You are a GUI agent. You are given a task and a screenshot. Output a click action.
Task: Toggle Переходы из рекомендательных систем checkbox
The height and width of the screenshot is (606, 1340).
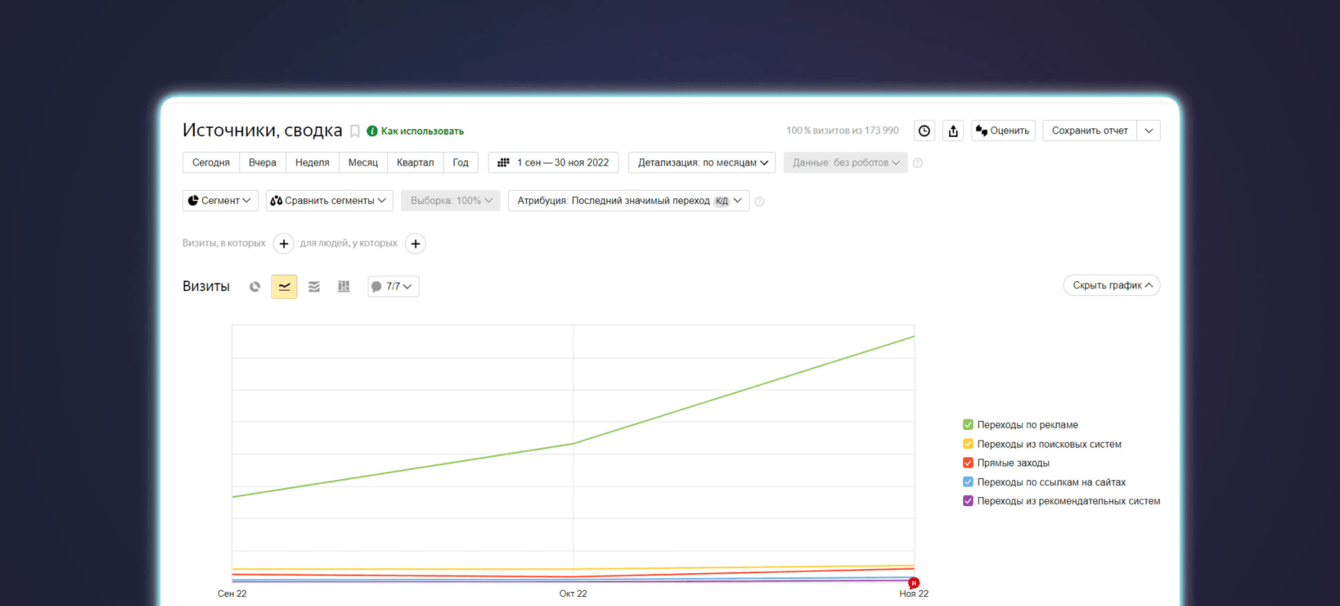(968, 501)
